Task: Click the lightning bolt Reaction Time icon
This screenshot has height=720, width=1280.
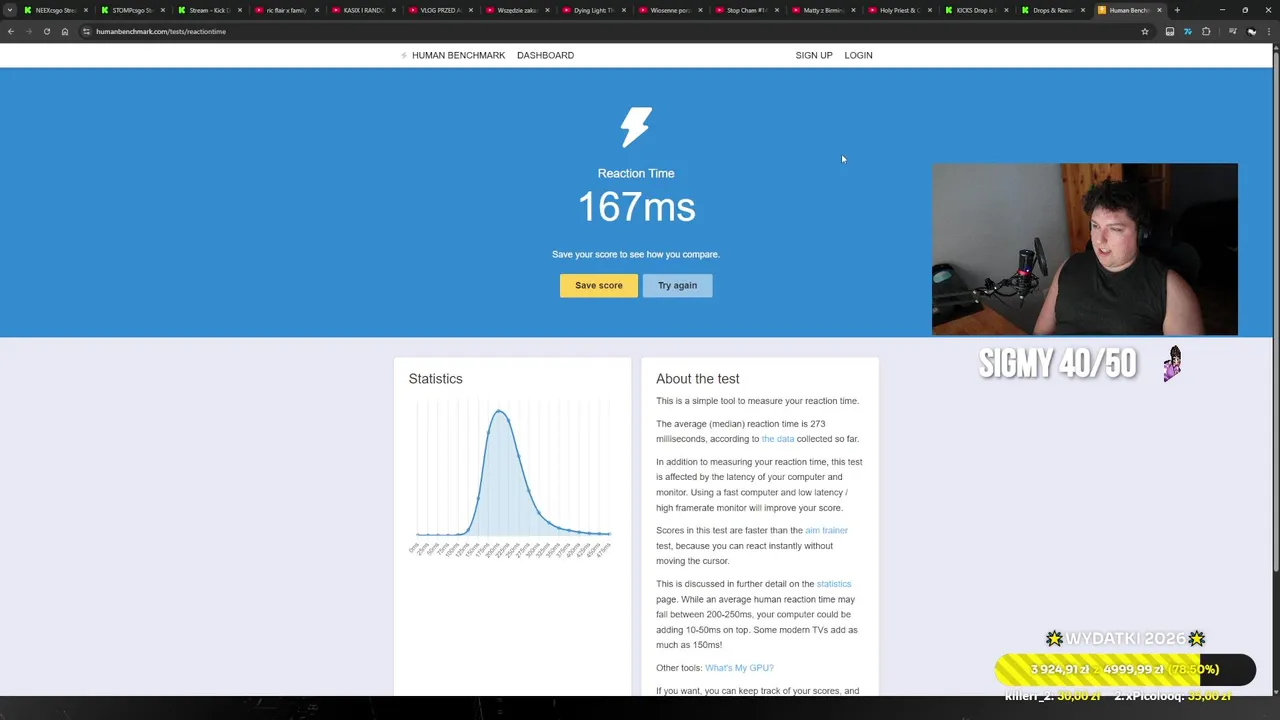Action: (x=636, y=127)
